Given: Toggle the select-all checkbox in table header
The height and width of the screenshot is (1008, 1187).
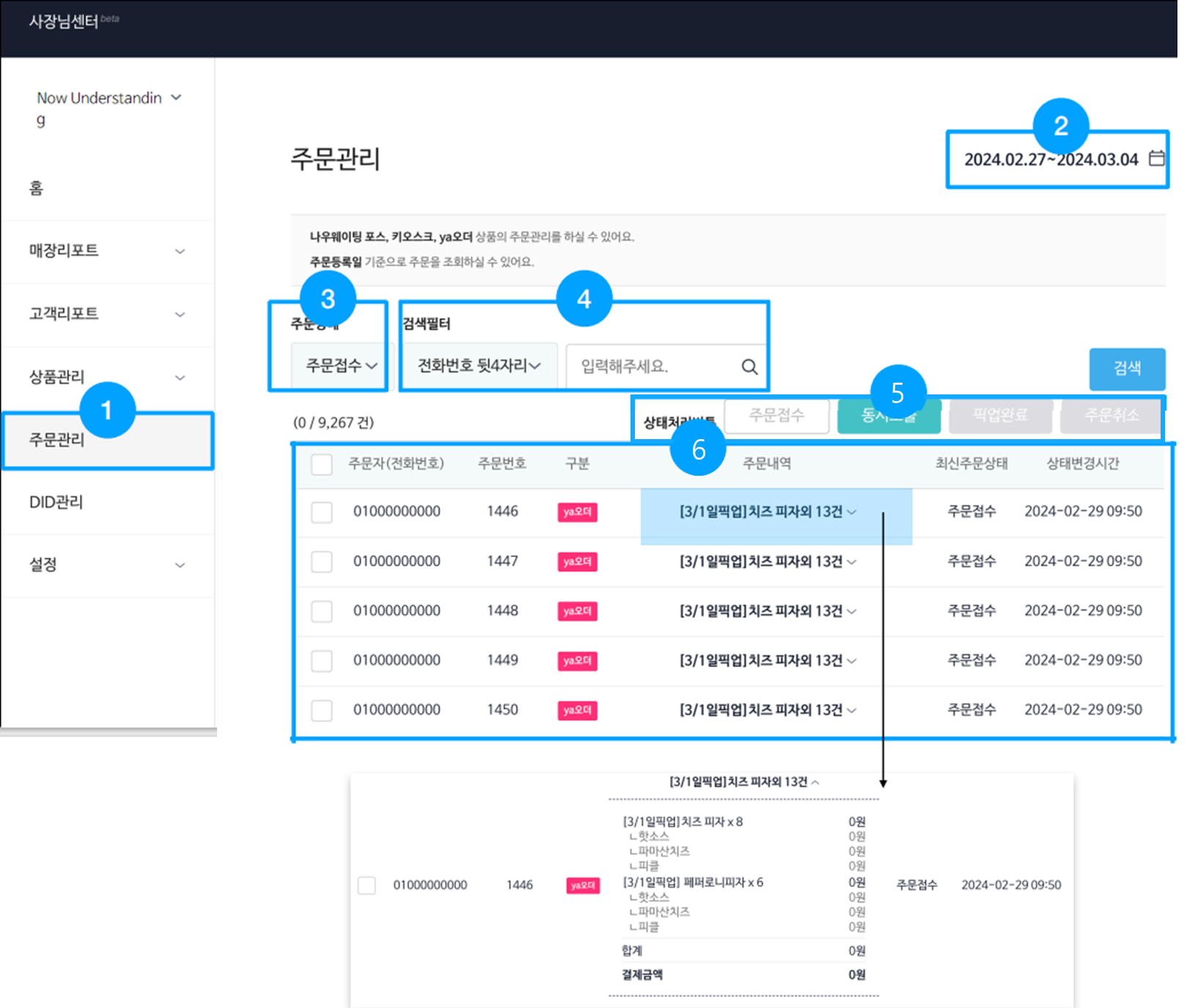Looking at the screenshot, I should tap(322, 465).
